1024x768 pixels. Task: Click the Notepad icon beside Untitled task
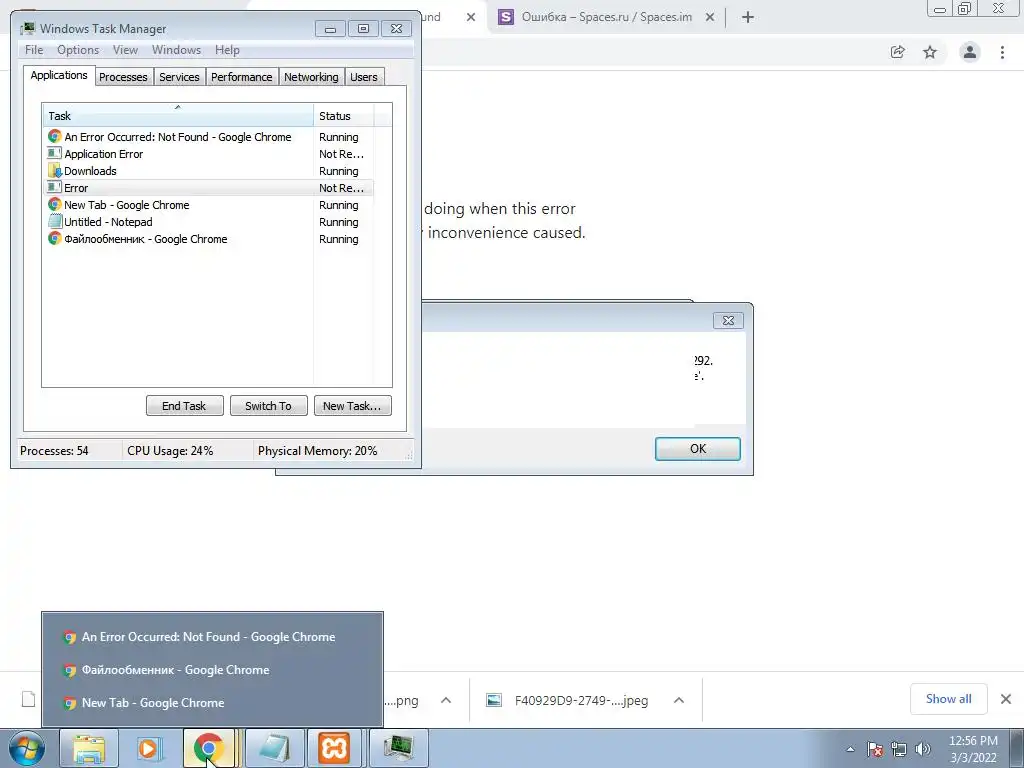(x=55, y=221)
